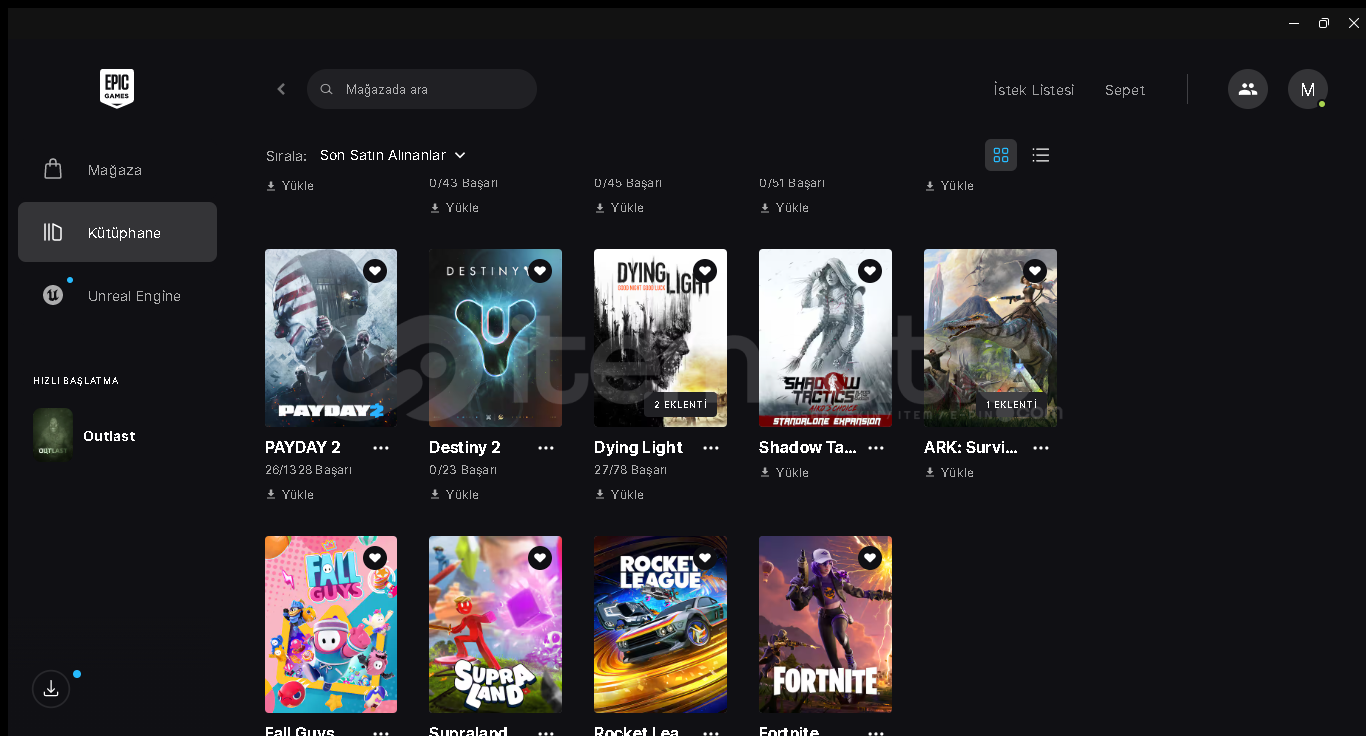The image size is (1366, 736).
Task: Open the Fall Guys cover thumbnail
Action: (331, 624)
